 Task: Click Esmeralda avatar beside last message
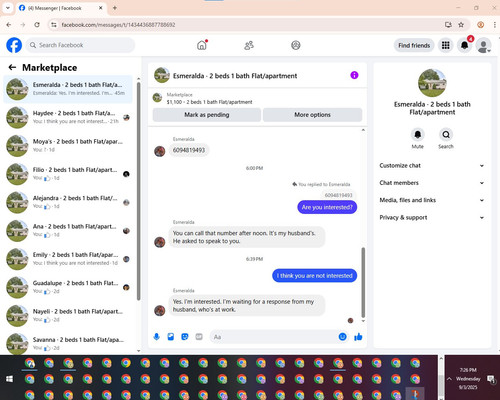(160, 311)
